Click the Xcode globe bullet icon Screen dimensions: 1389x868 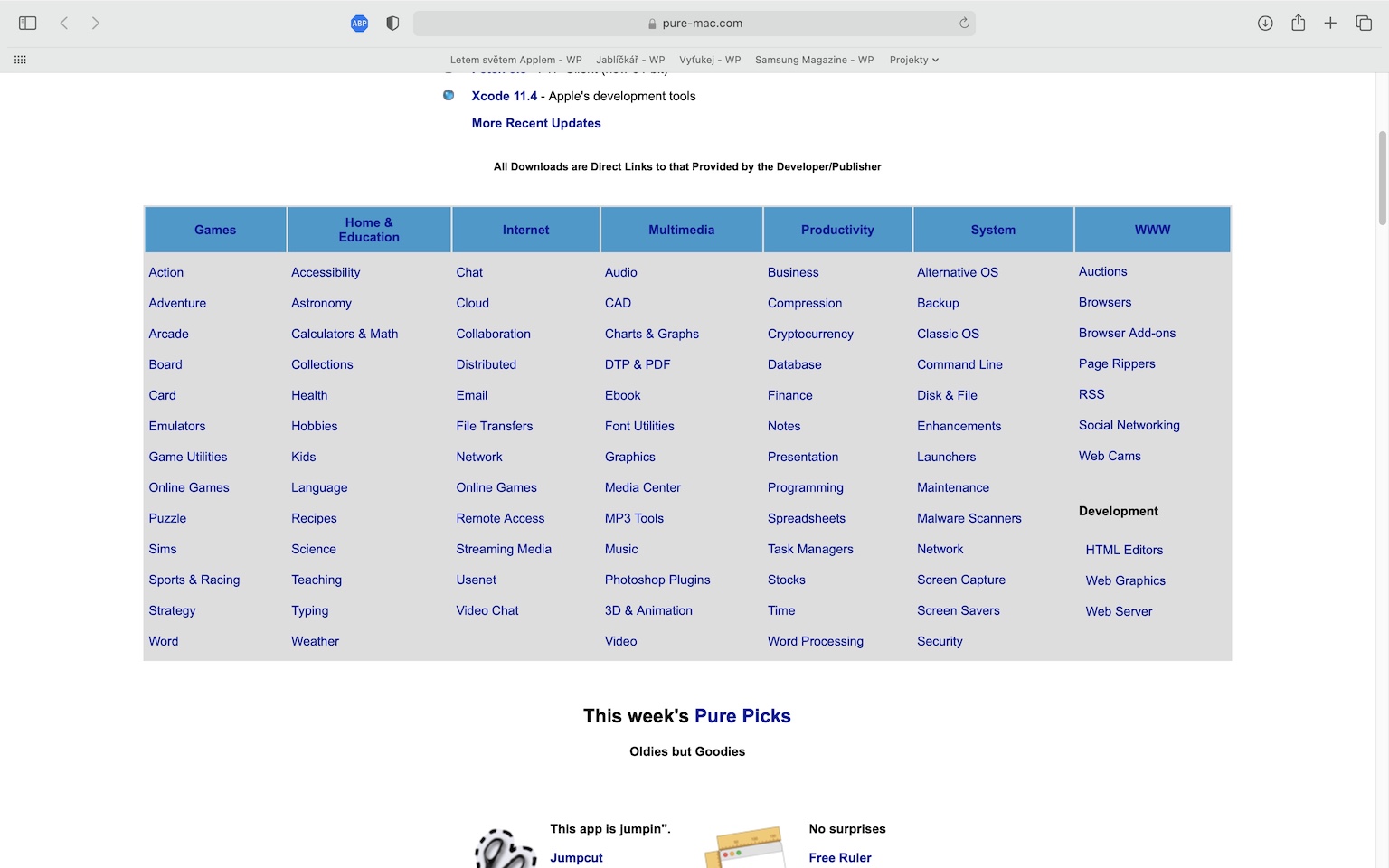[x=449, y=95]
